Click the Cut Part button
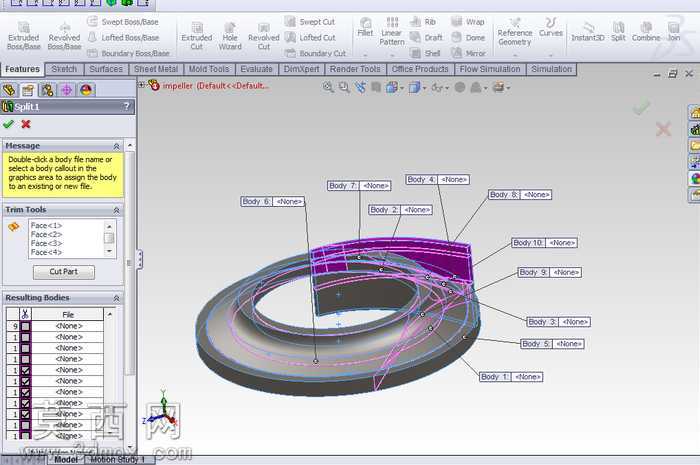 (x=64, y=272)
